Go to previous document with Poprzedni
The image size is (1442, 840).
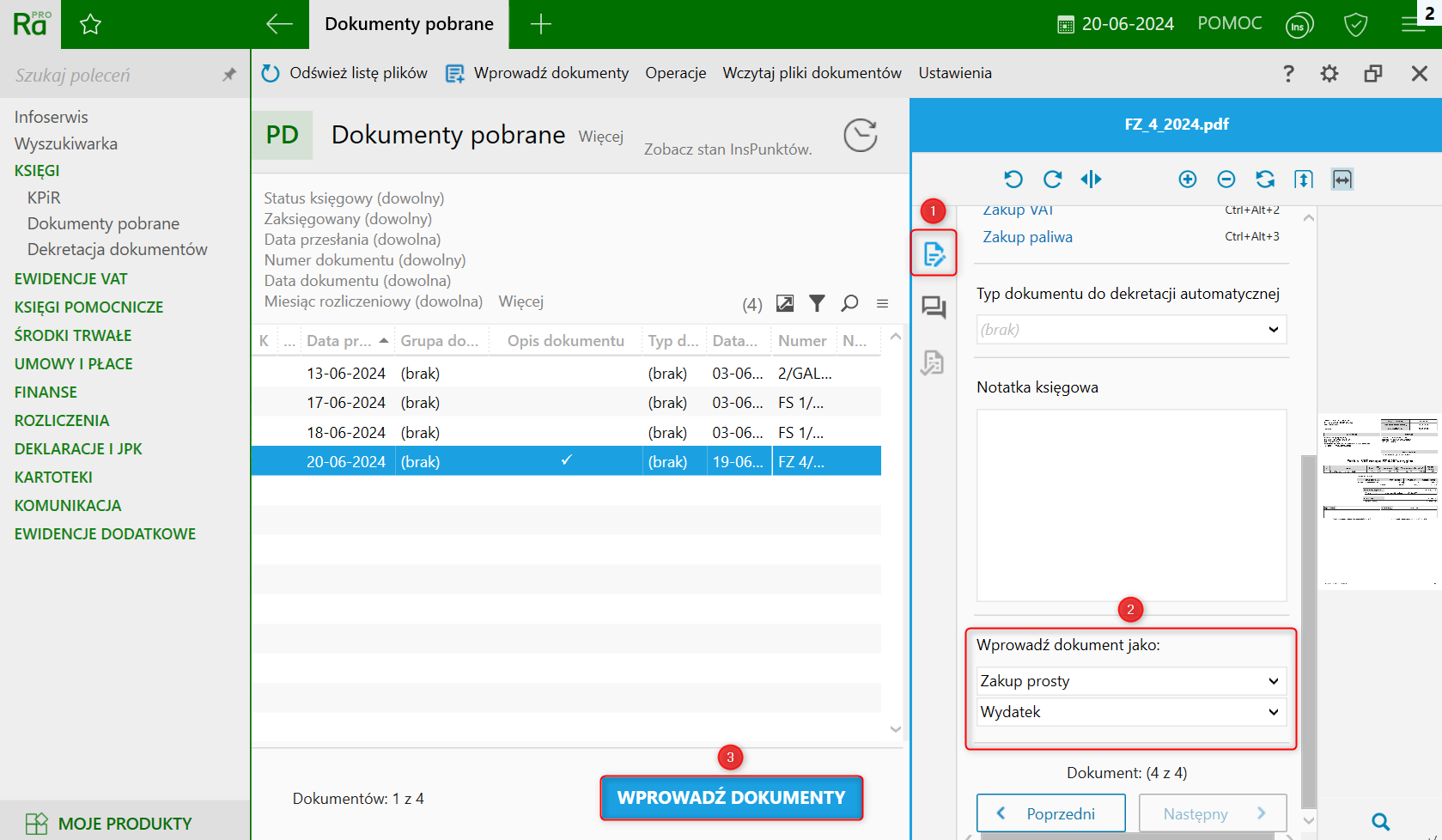[1050, 813]
